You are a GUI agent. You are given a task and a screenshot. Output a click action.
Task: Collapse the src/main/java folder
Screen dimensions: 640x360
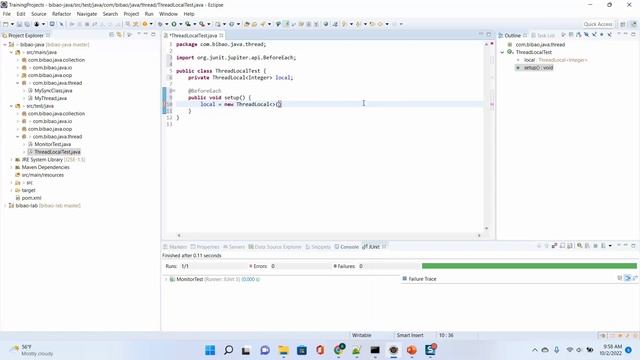[11, 52]
